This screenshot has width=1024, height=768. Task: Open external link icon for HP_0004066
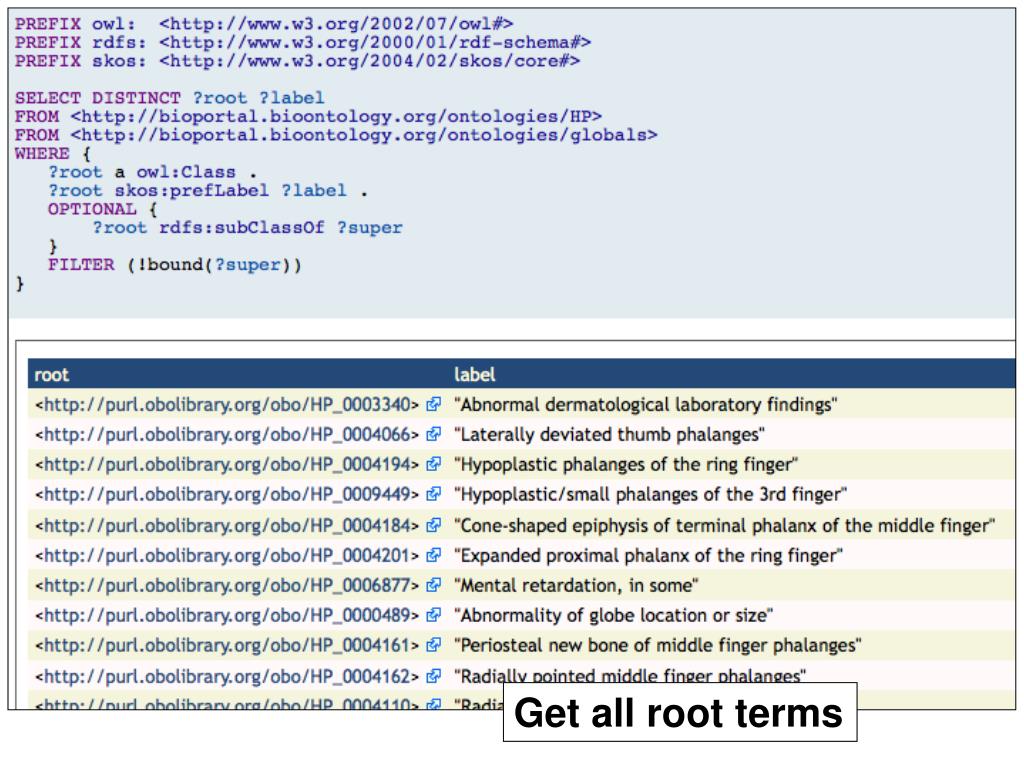tap(433, 434)
